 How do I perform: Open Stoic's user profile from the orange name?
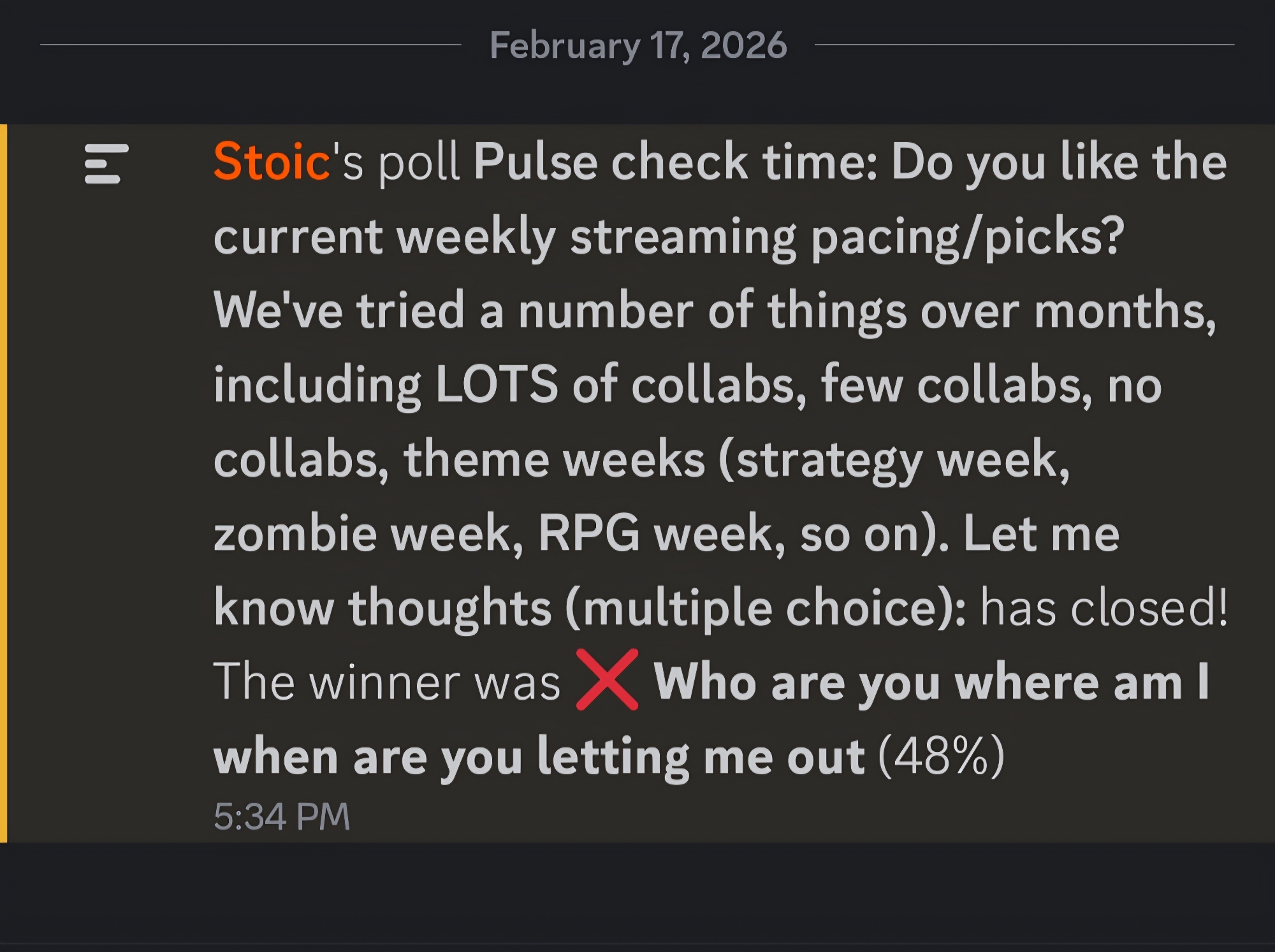click(x=271, y=162)
